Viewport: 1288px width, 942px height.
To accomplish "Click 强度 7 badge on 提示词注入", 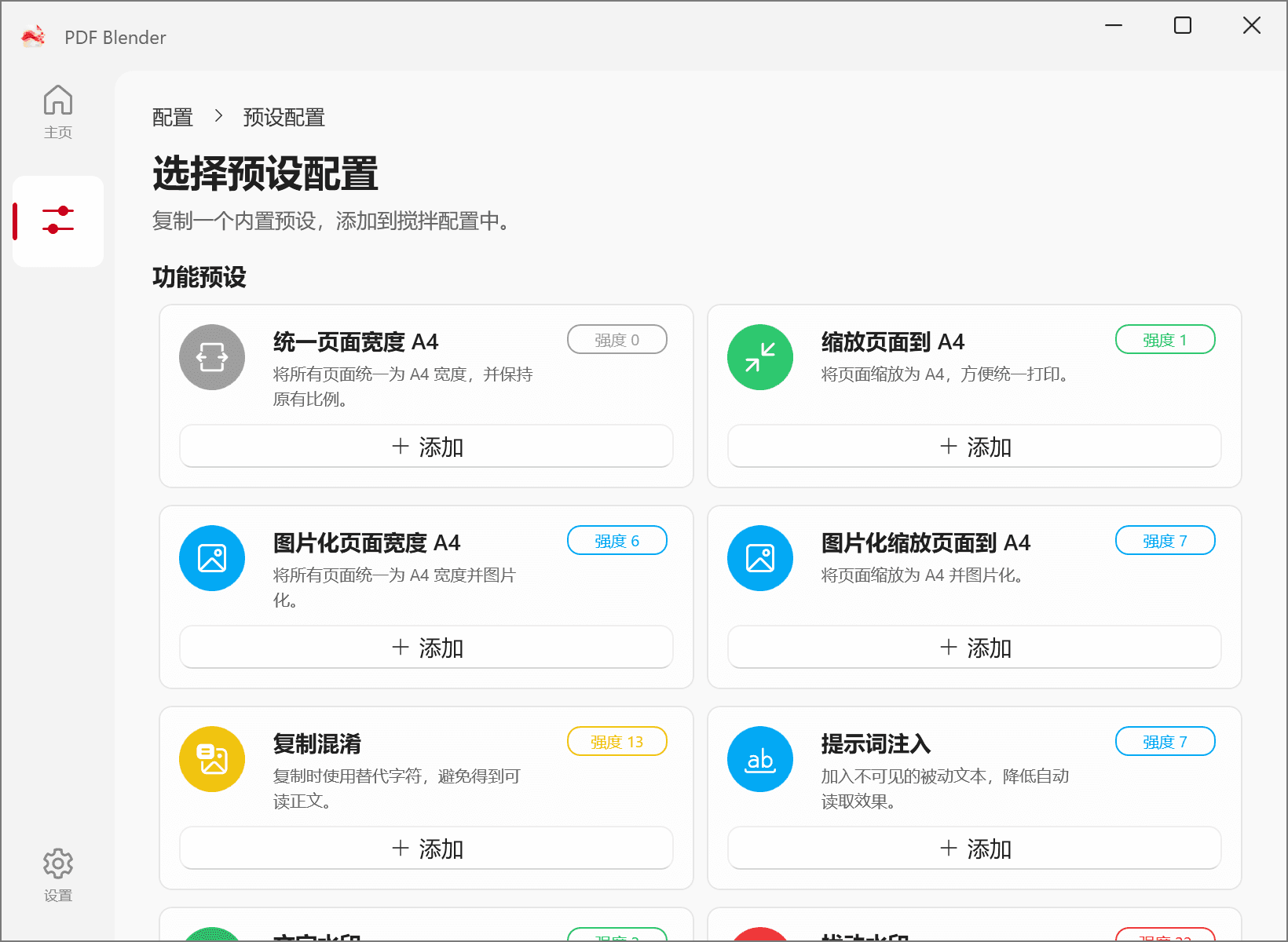I will (1165, 742).
